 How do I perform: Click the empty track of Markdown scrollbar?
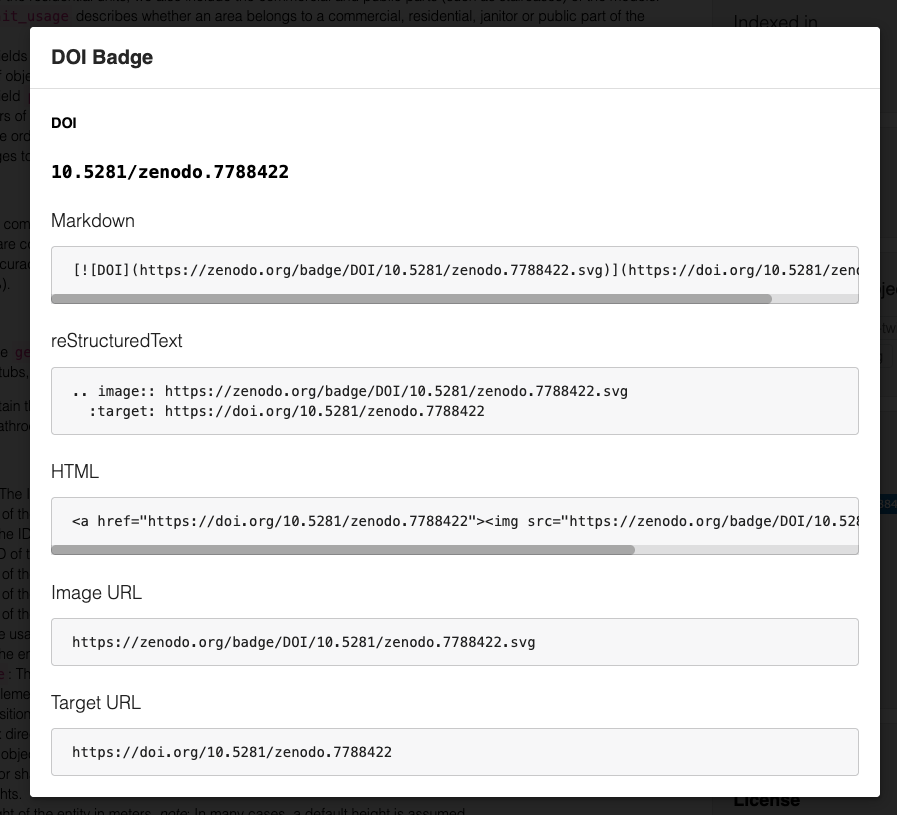(x=815, y=299)
